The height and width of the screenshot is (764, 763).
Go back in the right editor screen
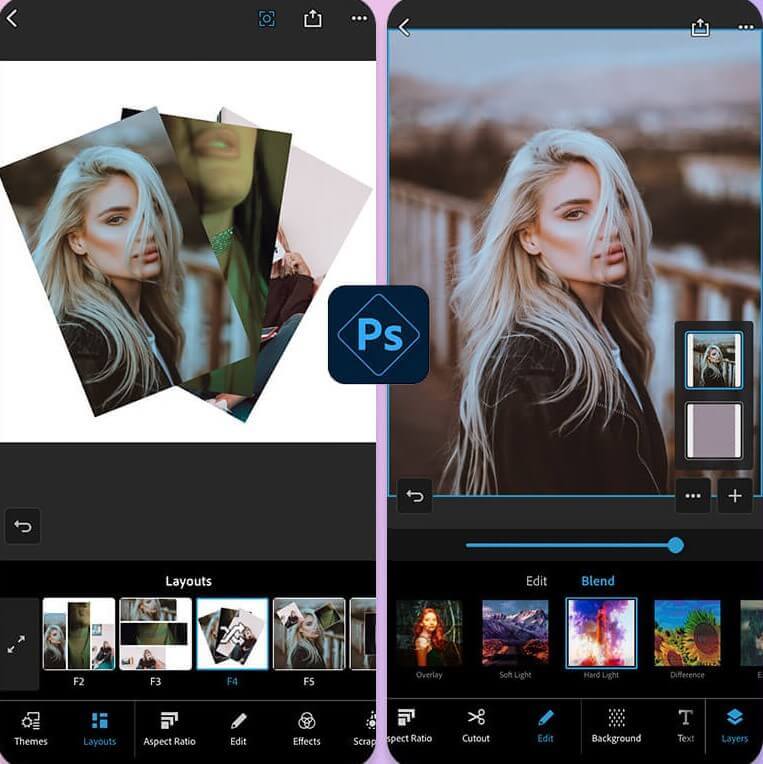(404, 27)
